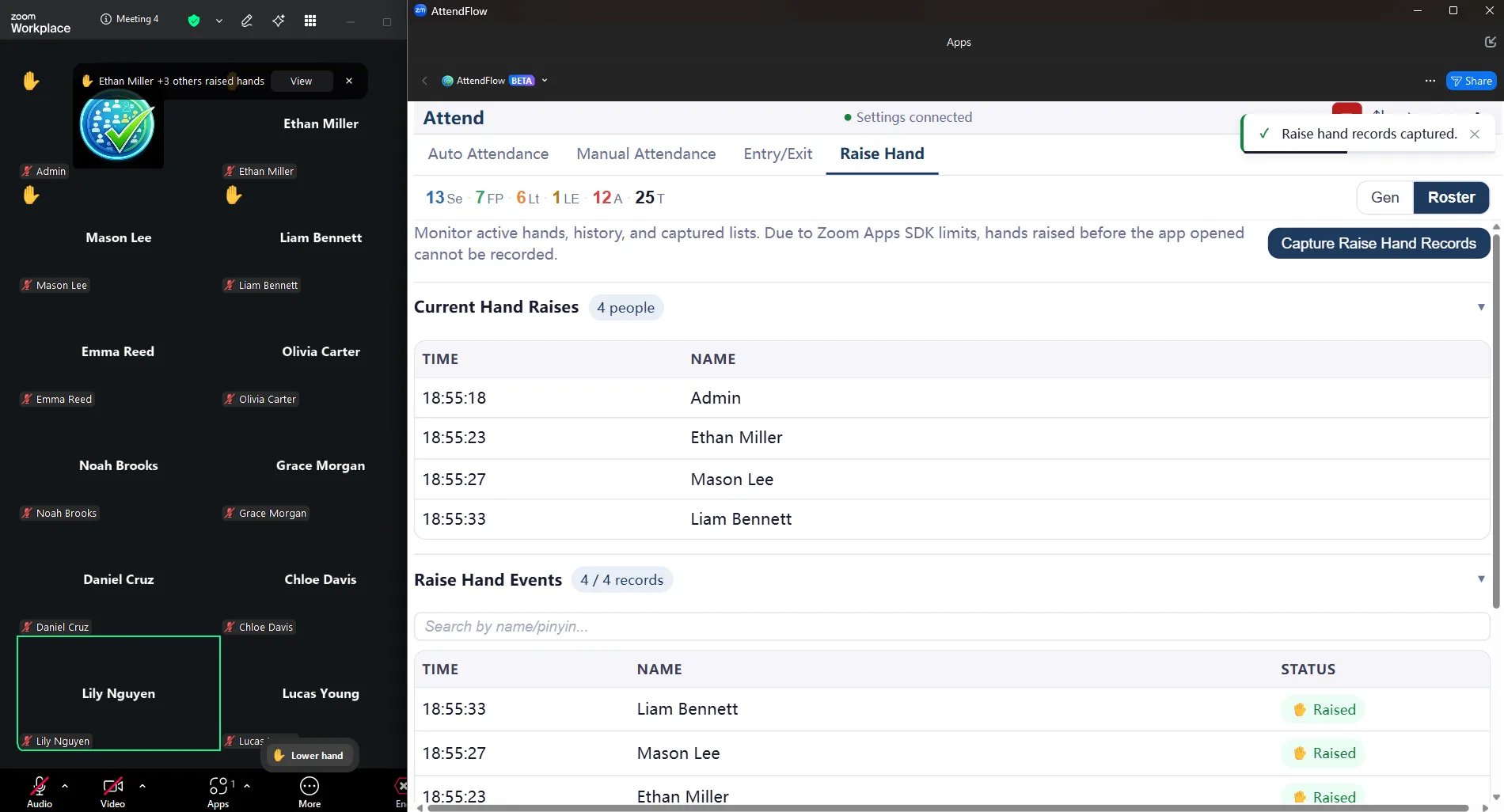Switch to the Manual Attendance tab

tap(646, 154)
